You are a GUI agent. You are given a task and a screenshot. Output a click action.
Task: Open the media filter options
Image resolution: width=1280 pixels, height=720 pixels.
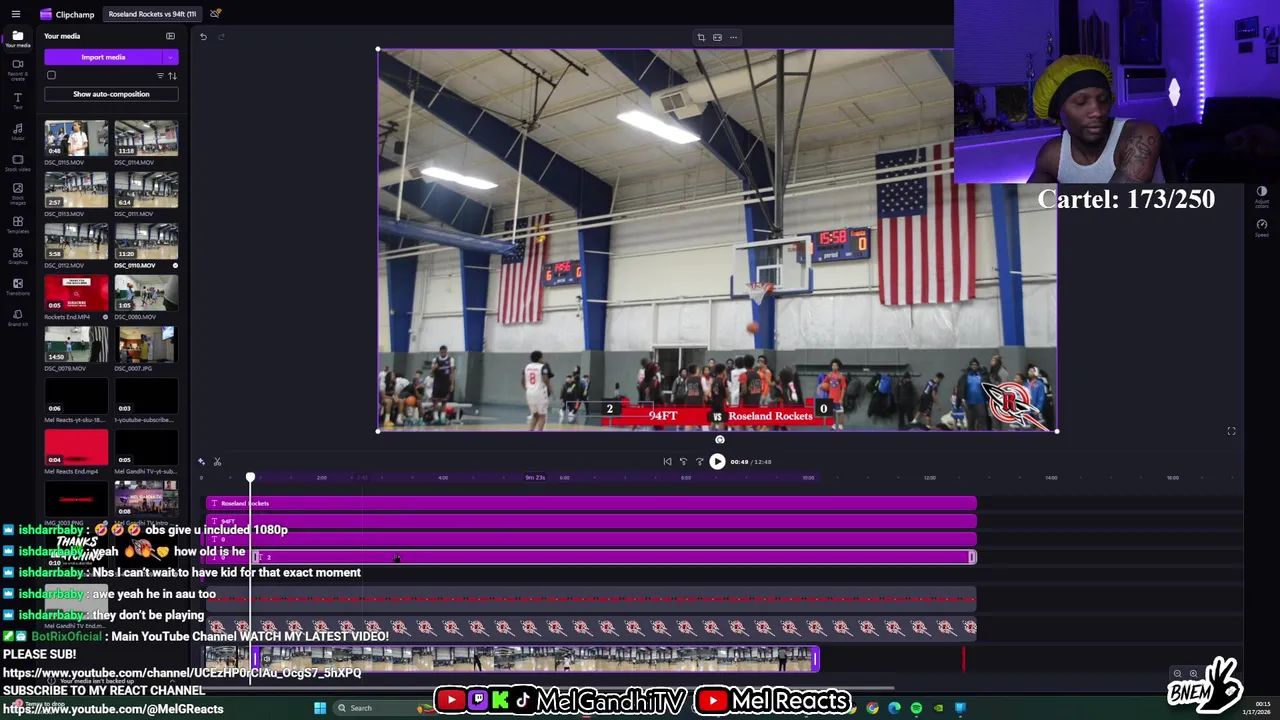click(160, 76)
